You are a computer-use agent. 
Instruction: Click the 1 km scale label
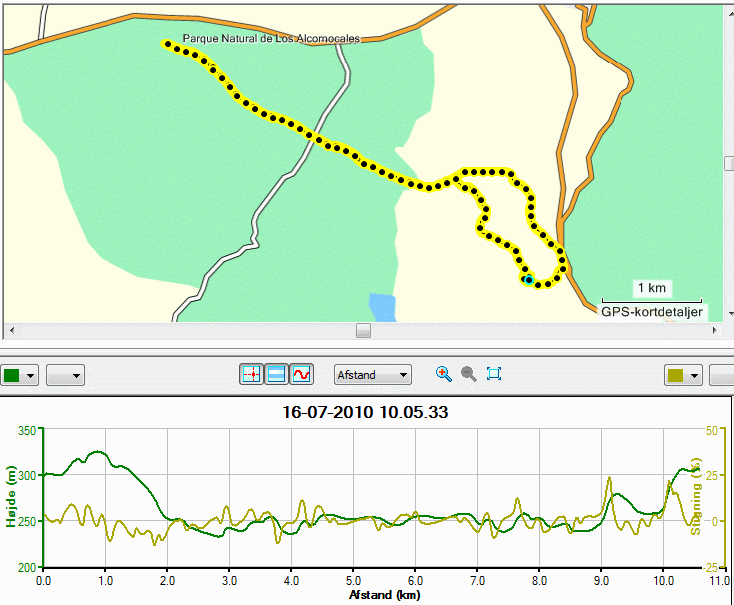click(652, 288)
